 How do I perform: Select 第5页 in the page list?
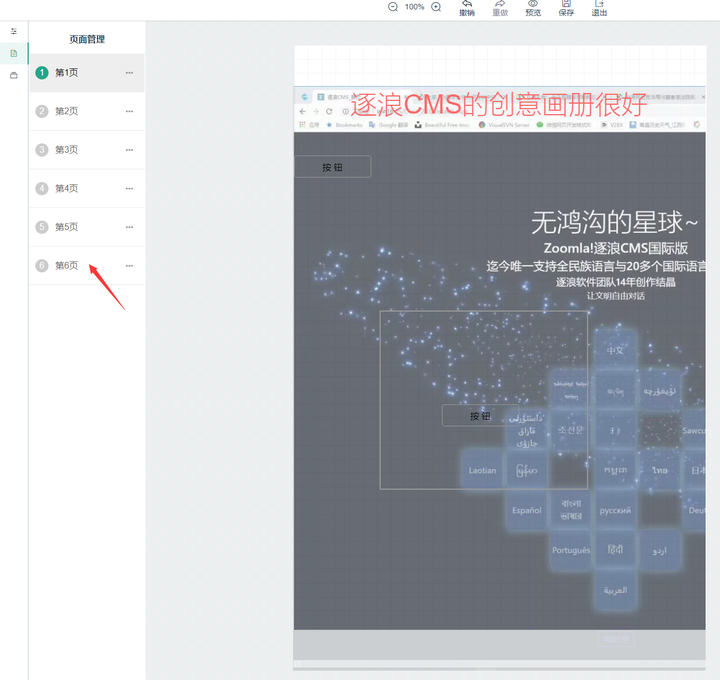click(87, 227)
